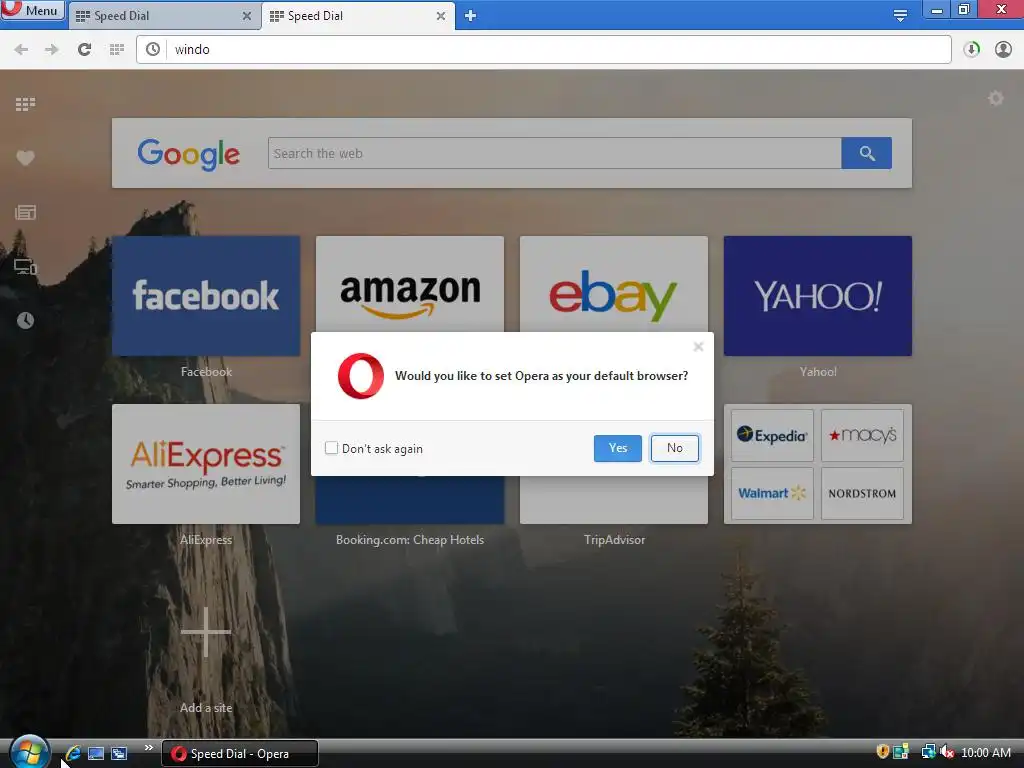The width and height of the screenshot is (1024, 768).
Task: Close the second Speed Dial tab
Action: point(441,16)
